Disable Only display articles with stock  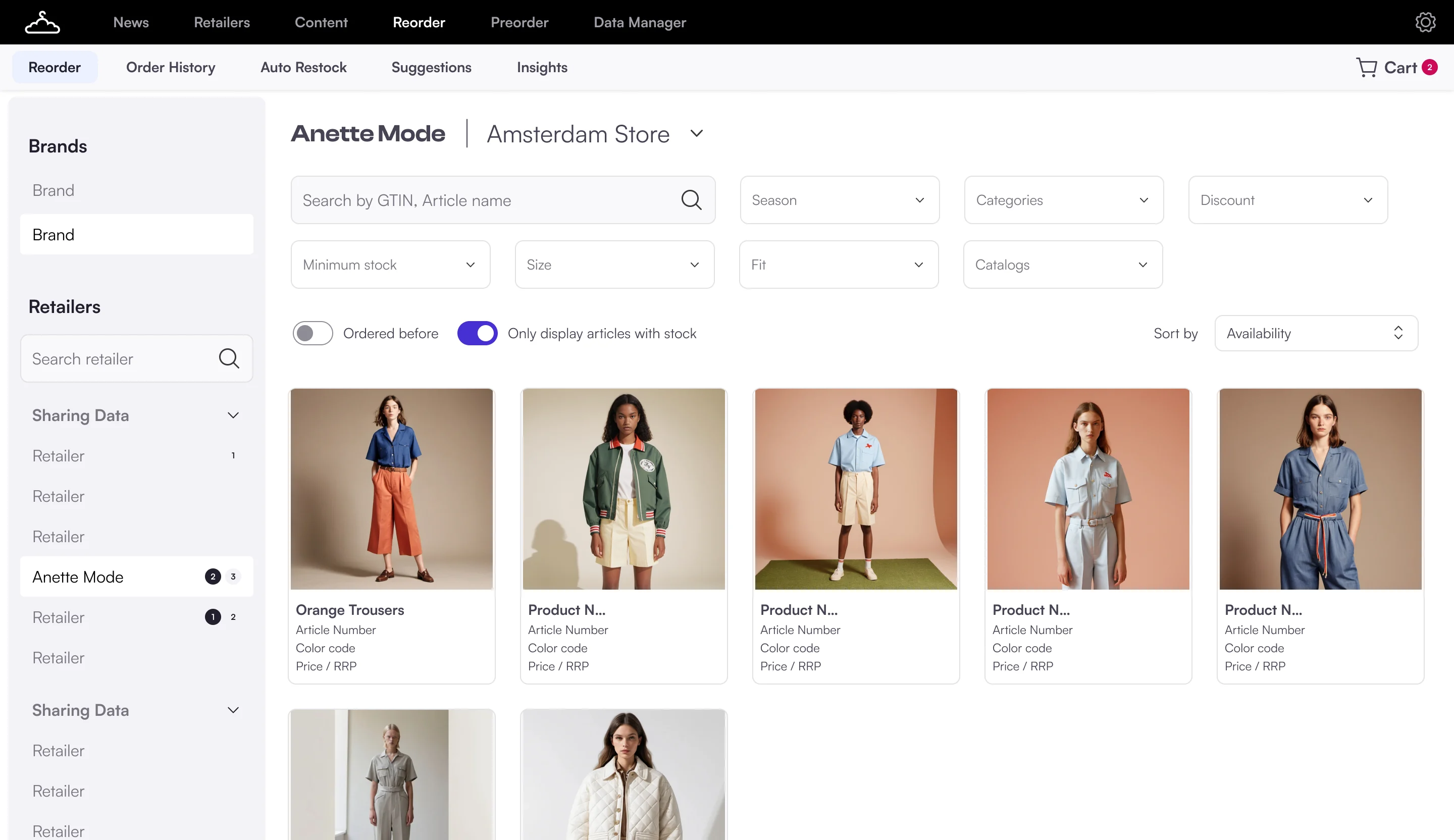[477, 333]
